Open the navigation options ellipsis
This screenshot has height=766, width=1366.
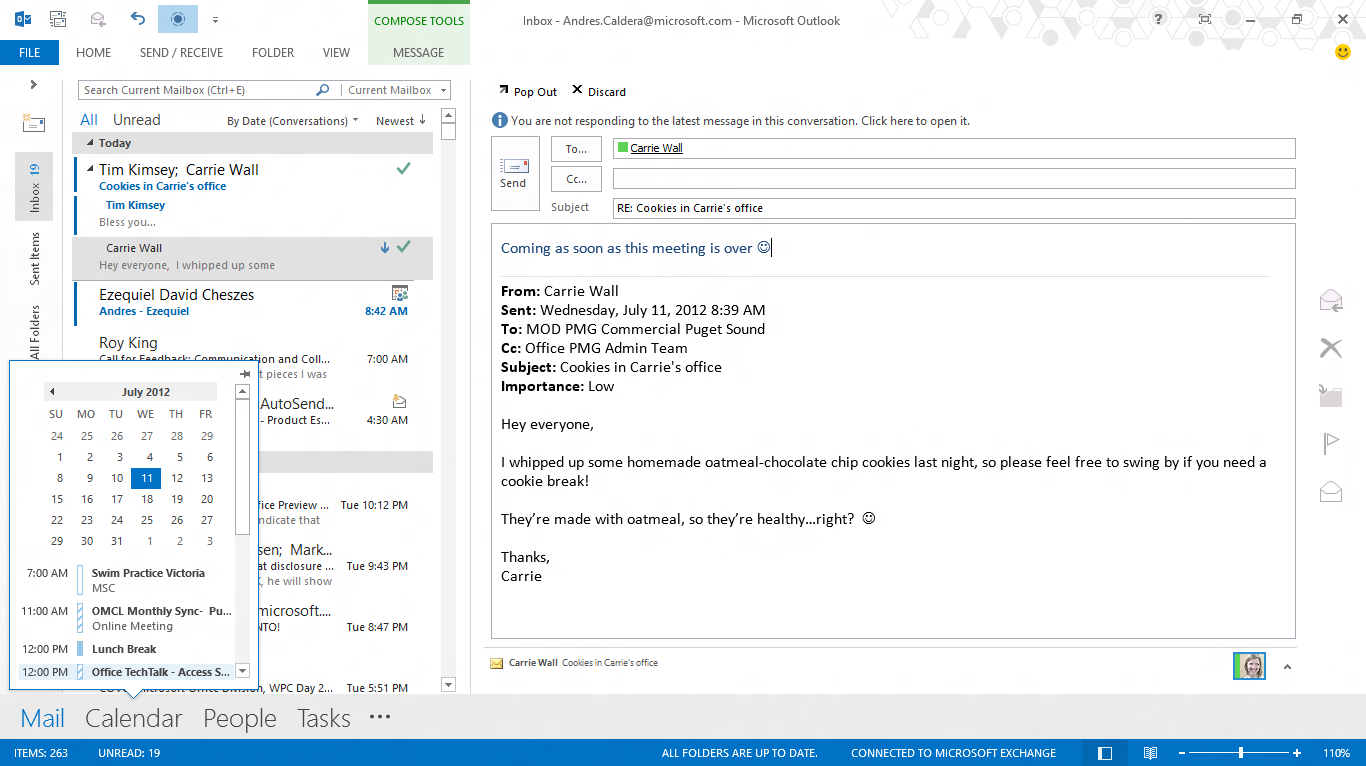[379, 717]
